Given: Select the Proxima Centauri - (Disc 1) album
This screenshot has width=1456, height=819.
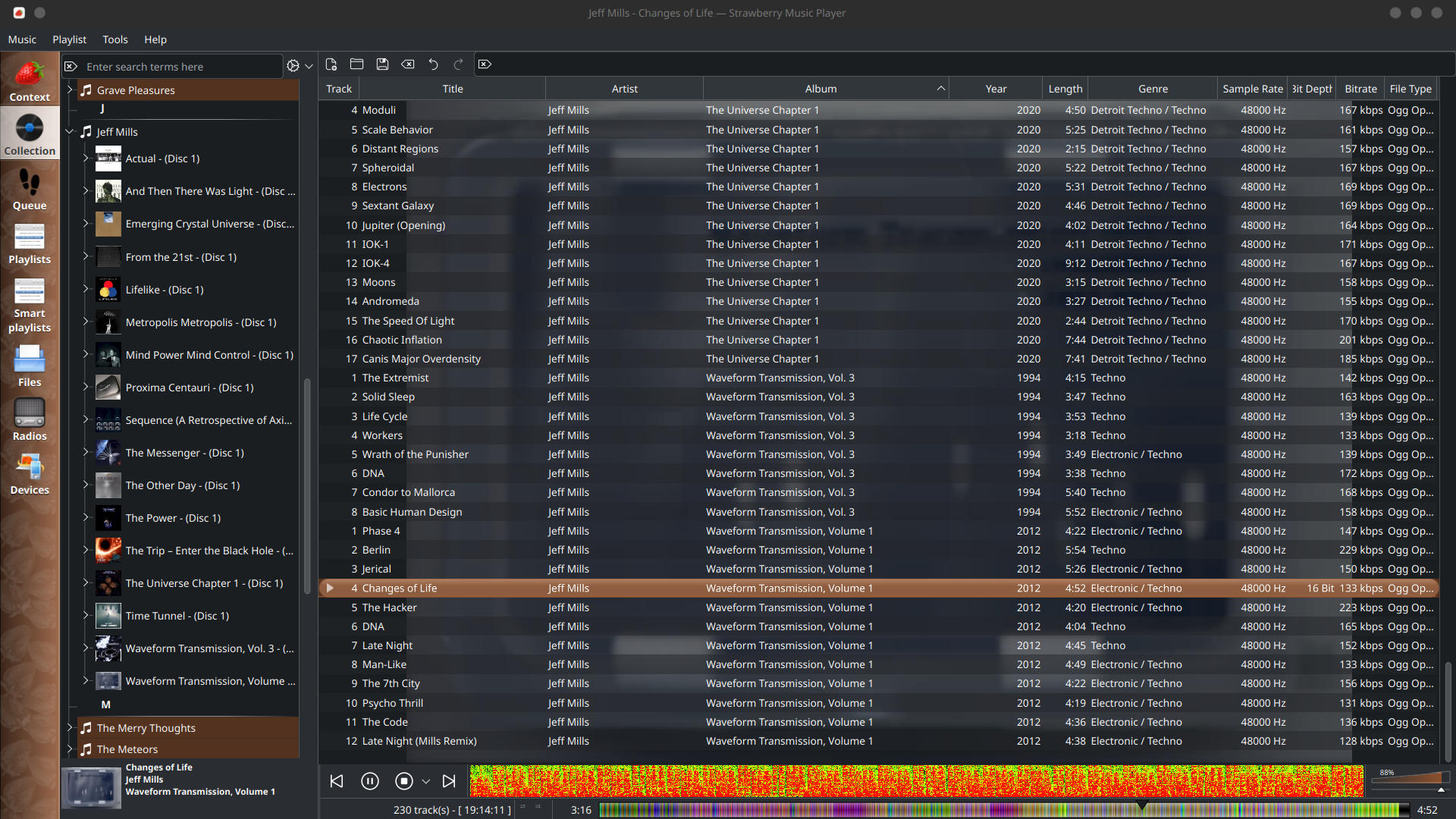Looking at the screenshot, I should pos(190,388).
